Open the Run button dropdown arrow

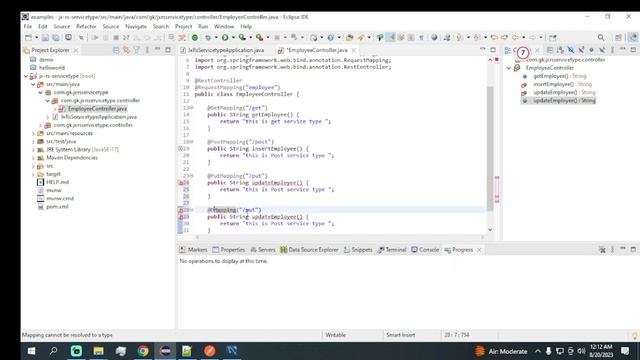[x=233, y=38]
